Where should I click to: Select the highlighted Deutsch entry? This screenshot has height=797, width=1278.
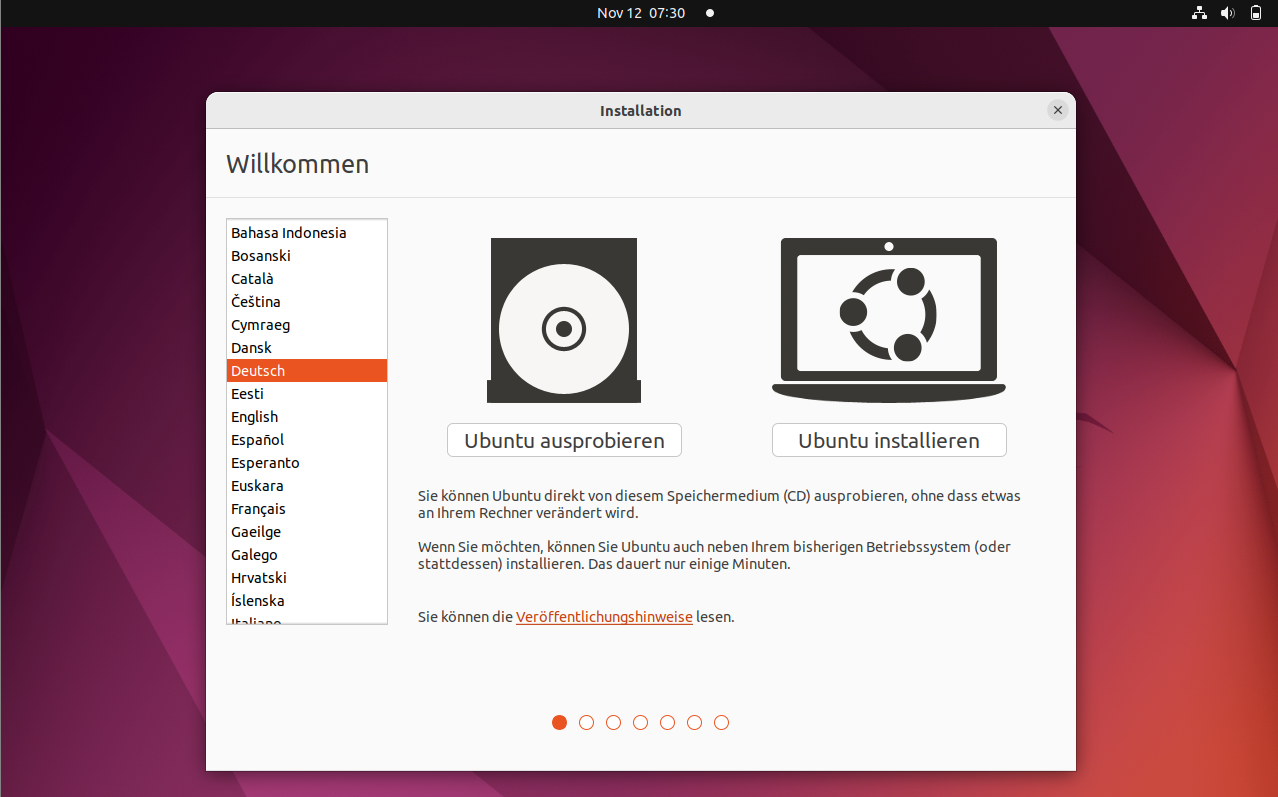pyautogui.click(x=258, y=371)
